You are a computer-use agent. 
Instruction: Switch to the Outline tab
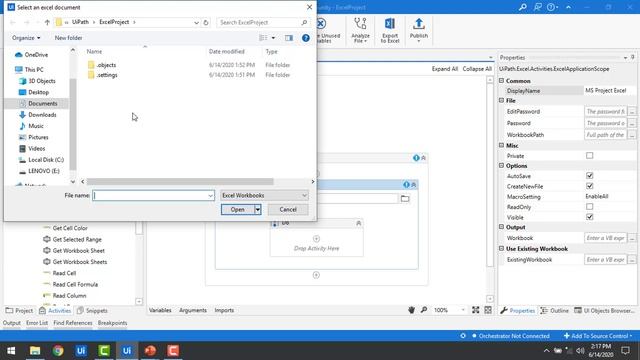pyautogui.click(x=554, y=311)
